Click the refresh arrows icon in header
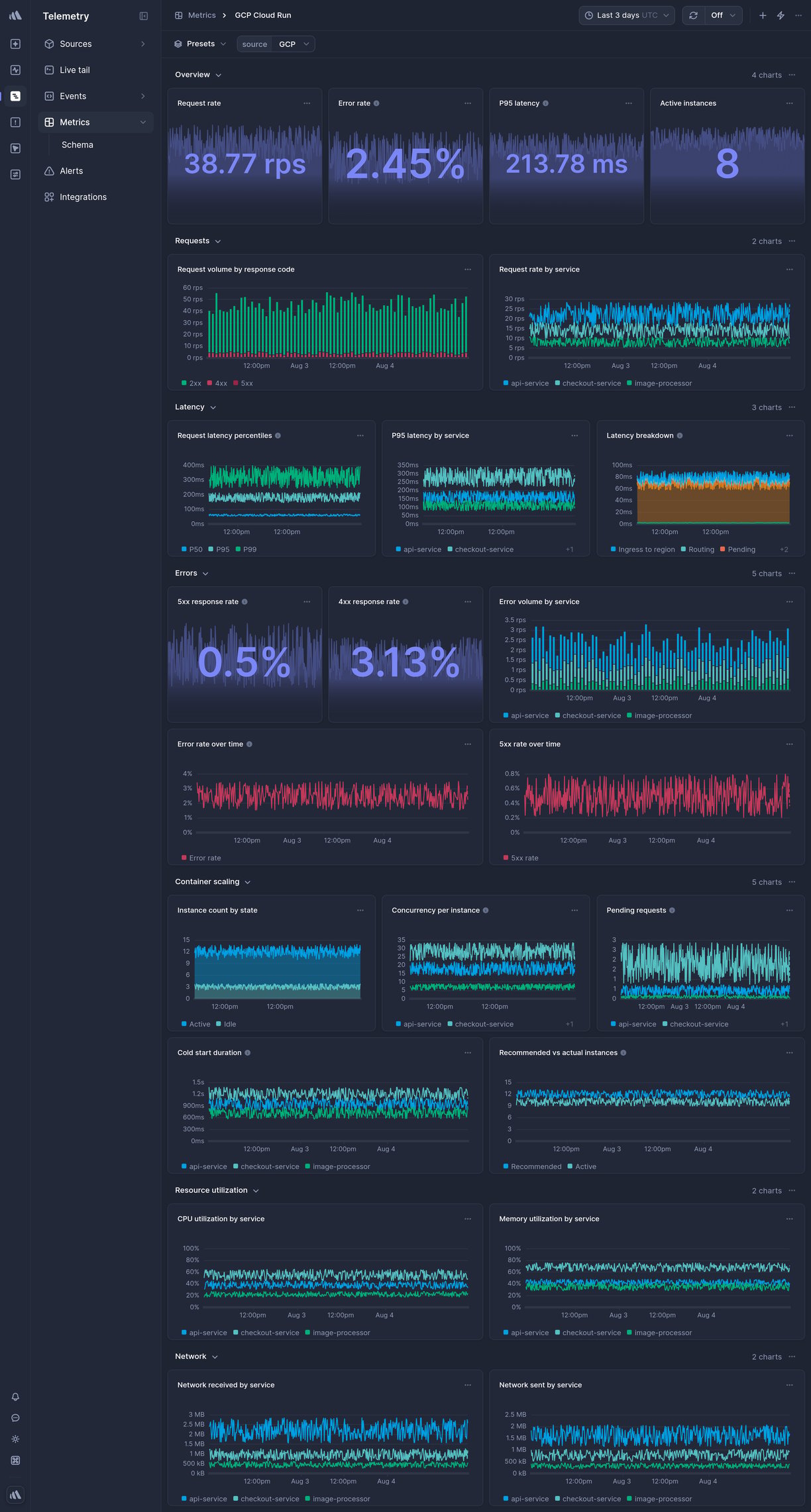Viewport: 811px width, 1512px height. [693, 15]
